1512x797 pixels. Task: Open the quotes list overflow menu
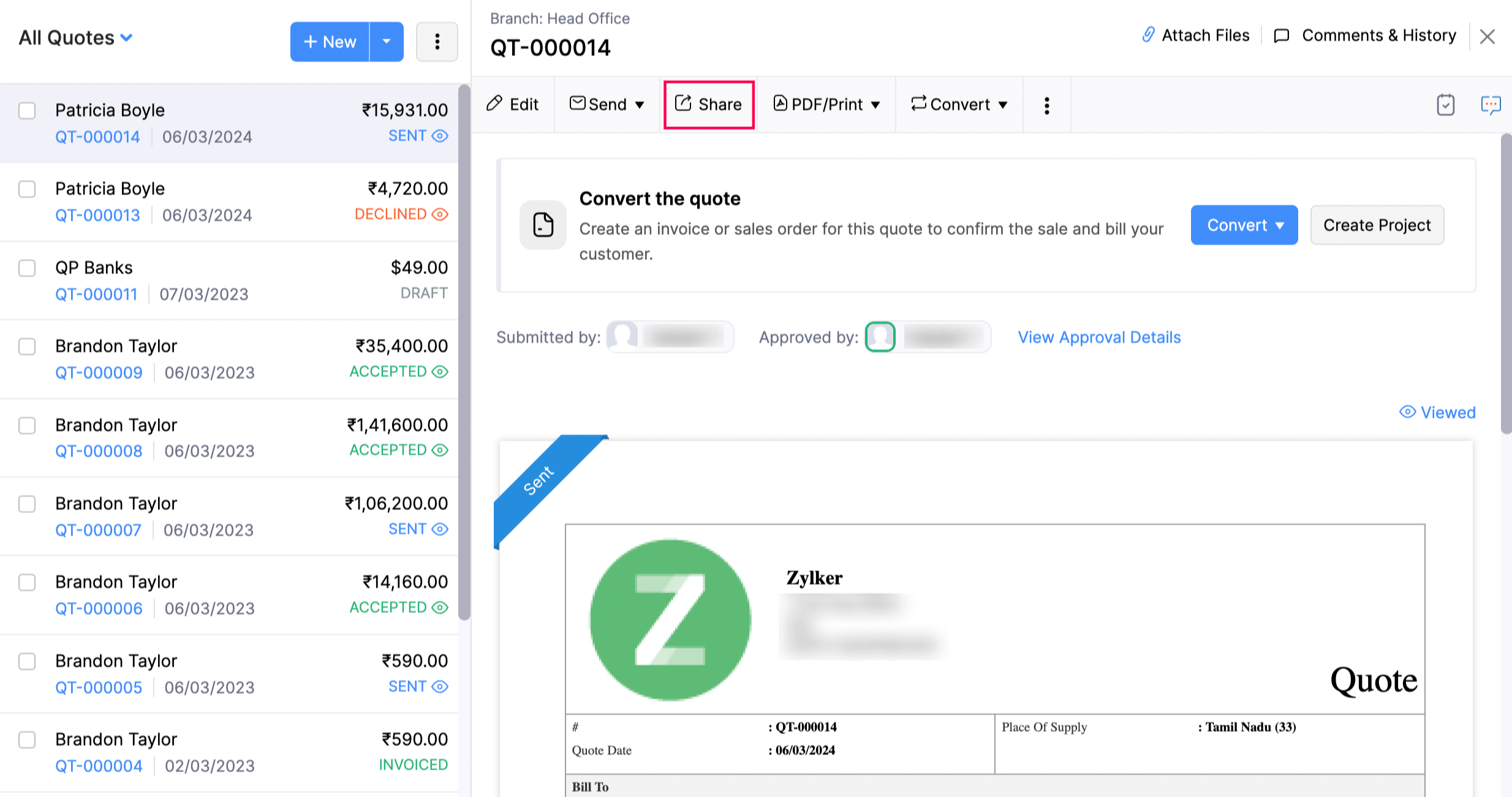coord(437,41)
